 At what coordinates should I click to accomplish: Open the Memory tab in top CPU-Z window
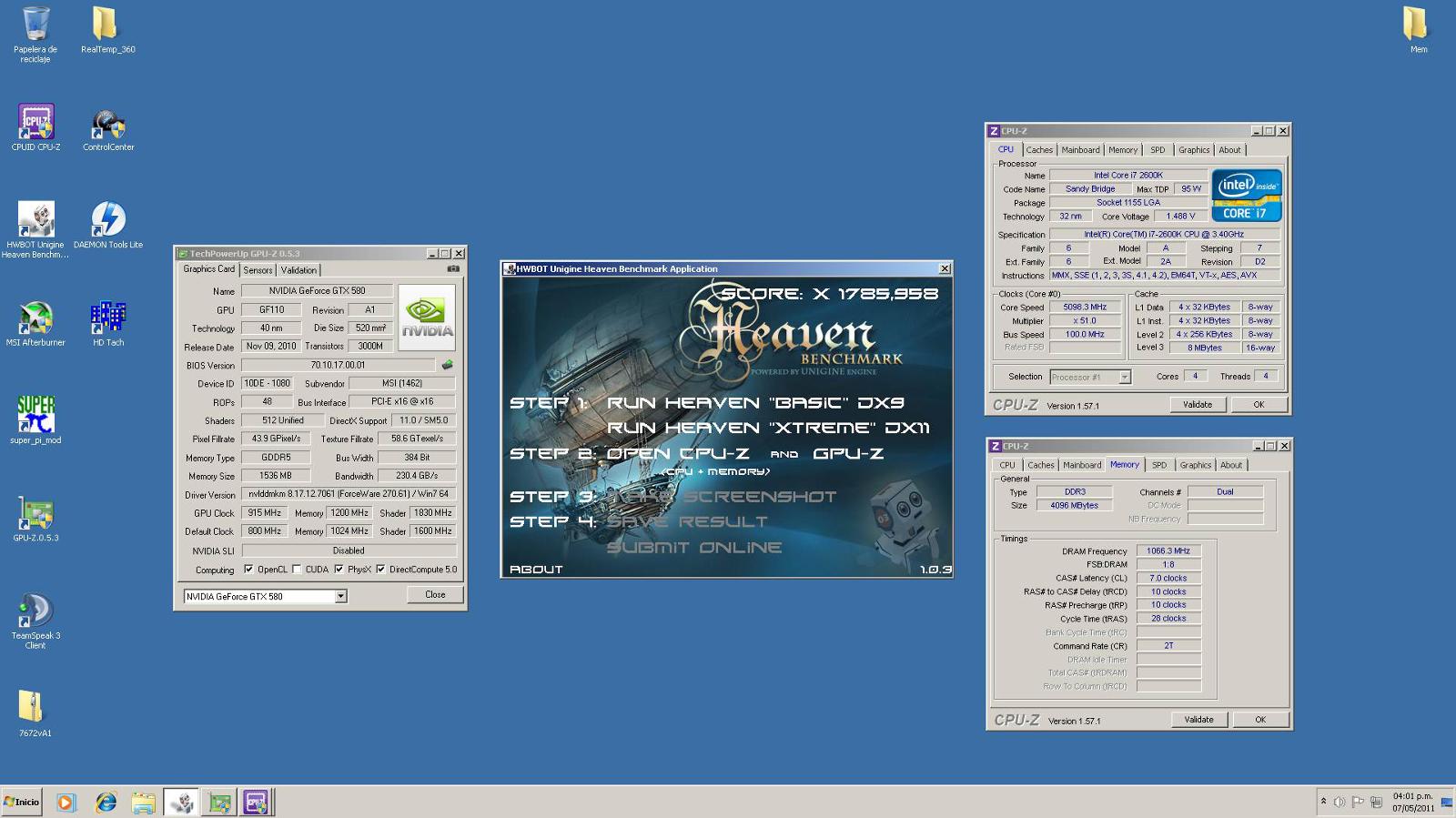pyautogui.click(x=1122, y=150)
